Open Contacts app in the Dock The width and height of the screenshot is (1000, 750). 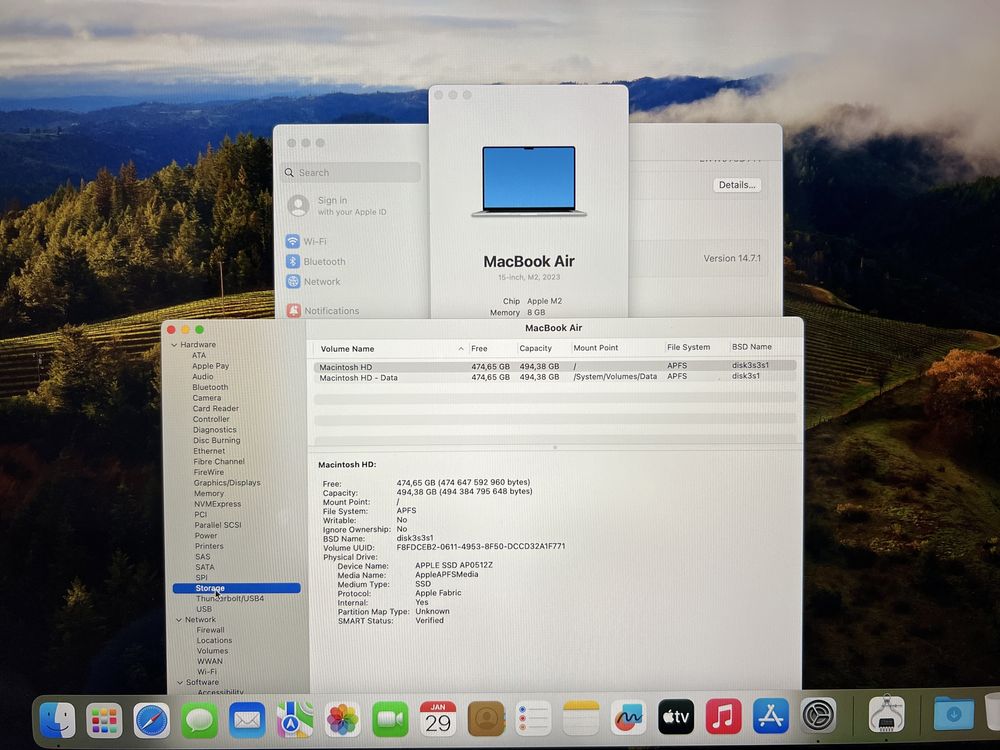(x=486, y=718)
